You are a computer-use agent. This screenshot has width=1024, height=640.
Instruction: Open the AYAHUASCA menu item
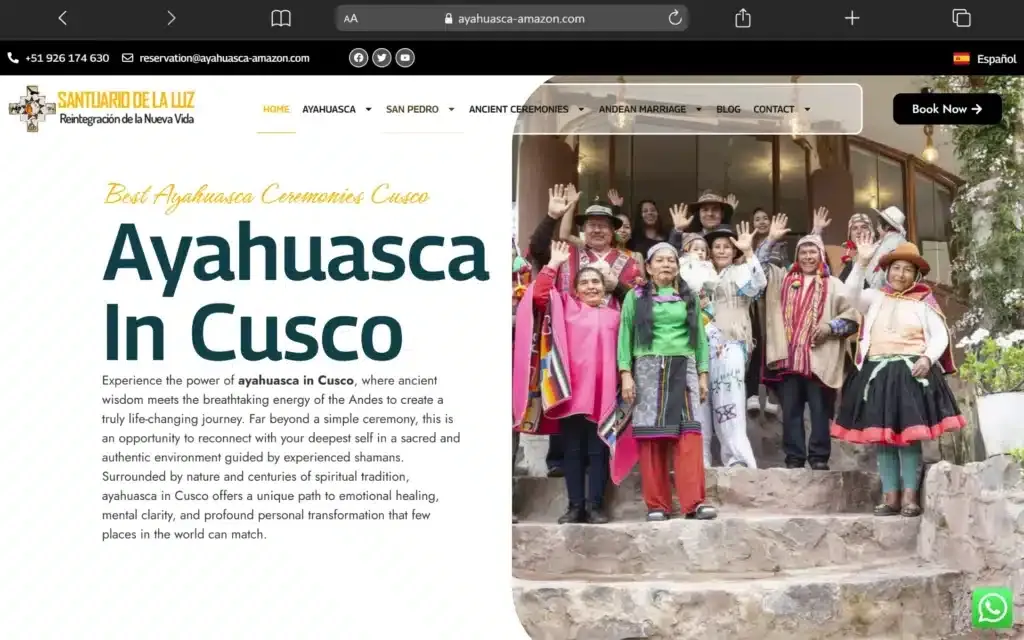point(328,109)
